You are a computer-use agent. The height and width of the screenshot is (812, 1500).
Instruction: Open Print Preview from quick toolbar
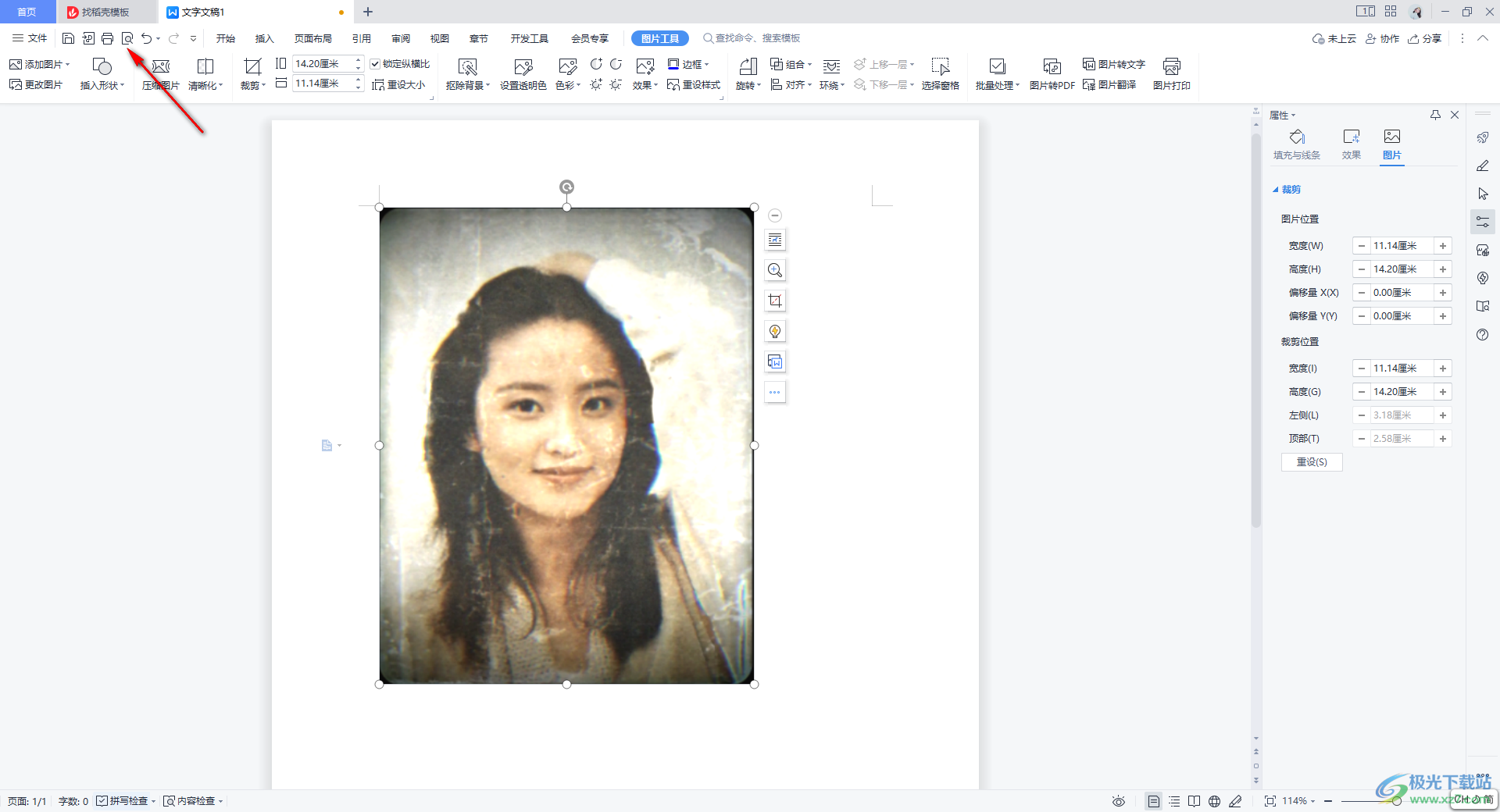[127, 38]
